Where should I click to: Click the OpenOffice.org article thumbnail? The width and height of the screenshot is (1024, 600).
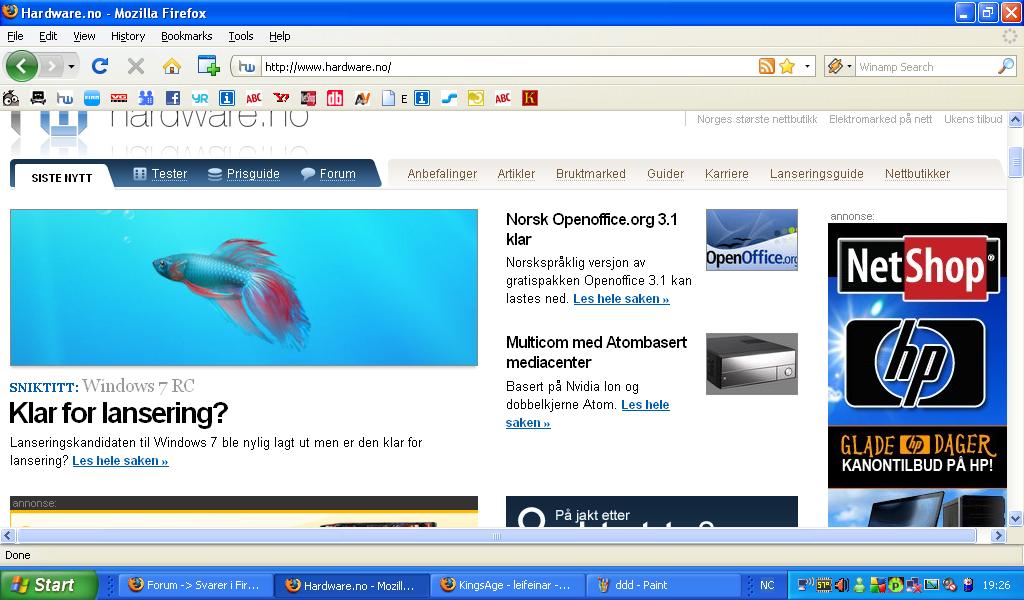(752, 240)
